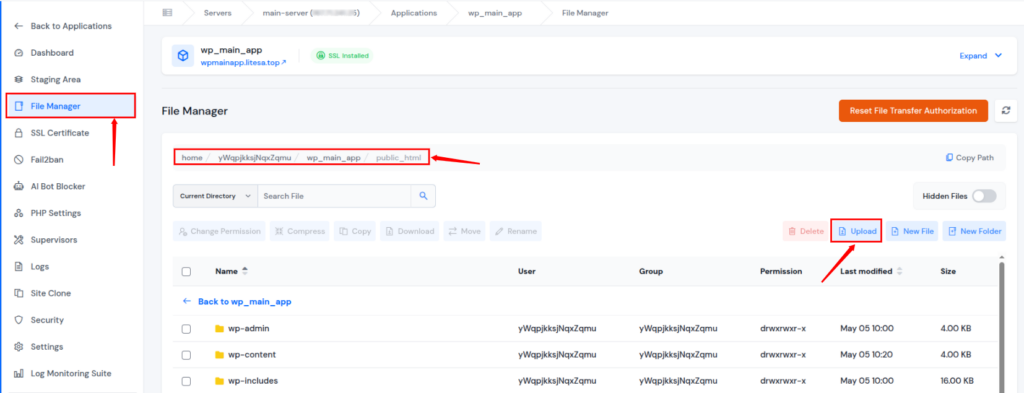Click the Search File input field
The width and height of the screenshot is (1024, 393).
pos(334,196)
